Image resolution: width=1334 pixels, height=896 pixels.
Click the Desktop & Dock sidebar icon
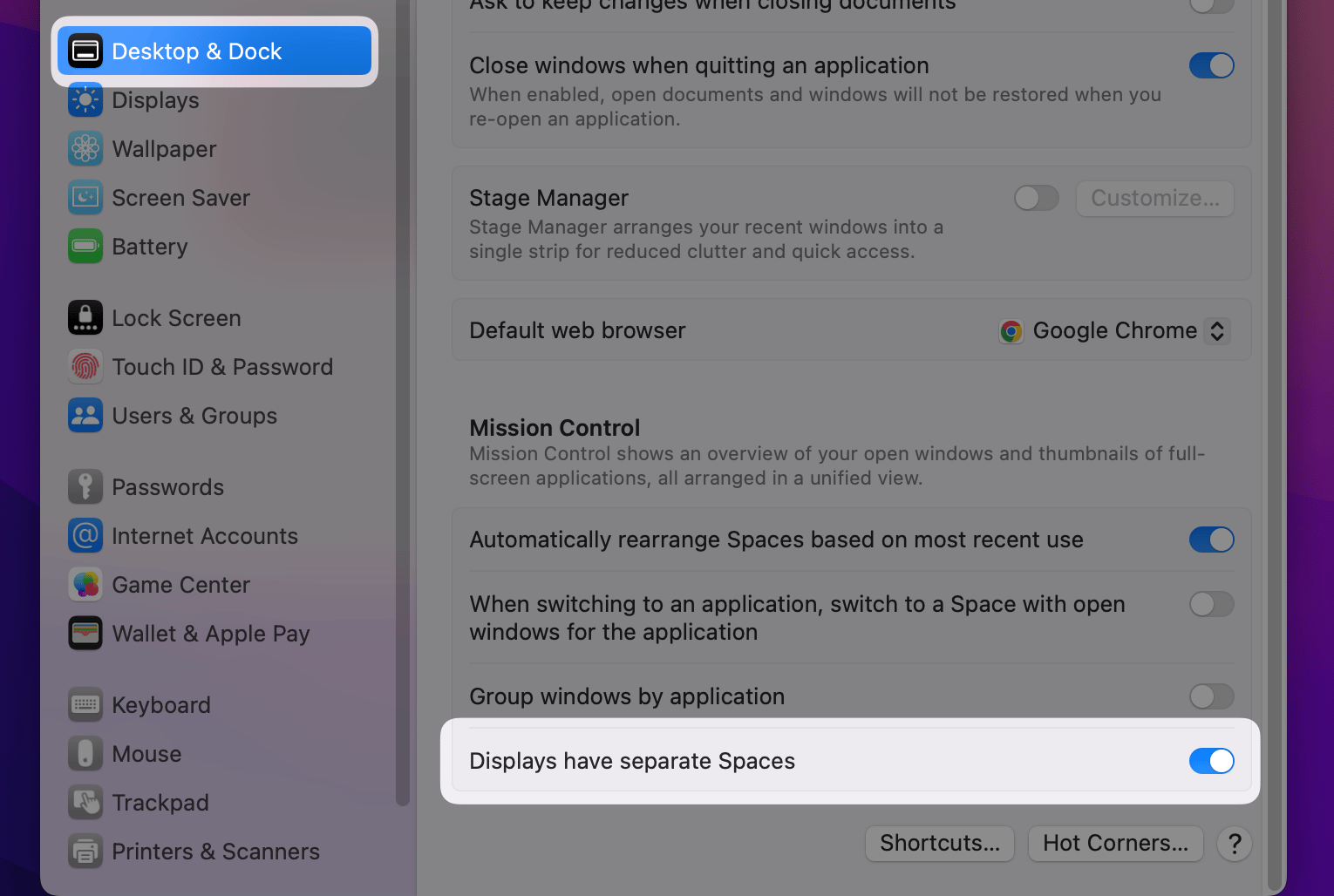click(85, 51)
